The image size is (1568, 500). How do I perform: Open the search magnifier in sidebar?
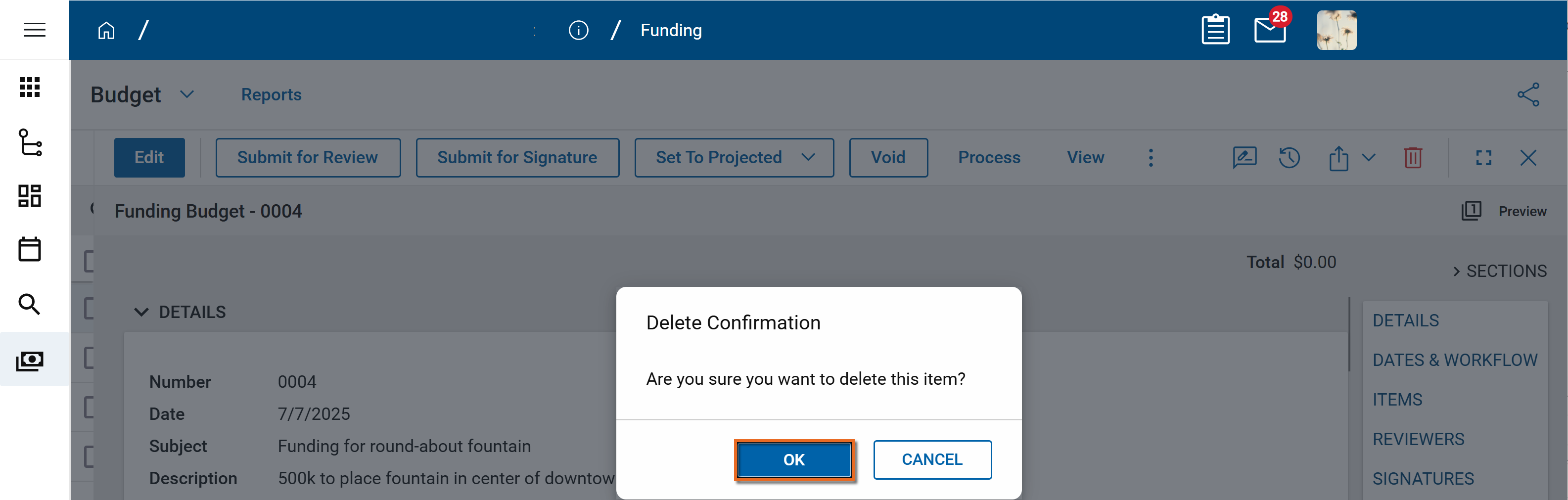pyautogui.click(x=29, y=304)
